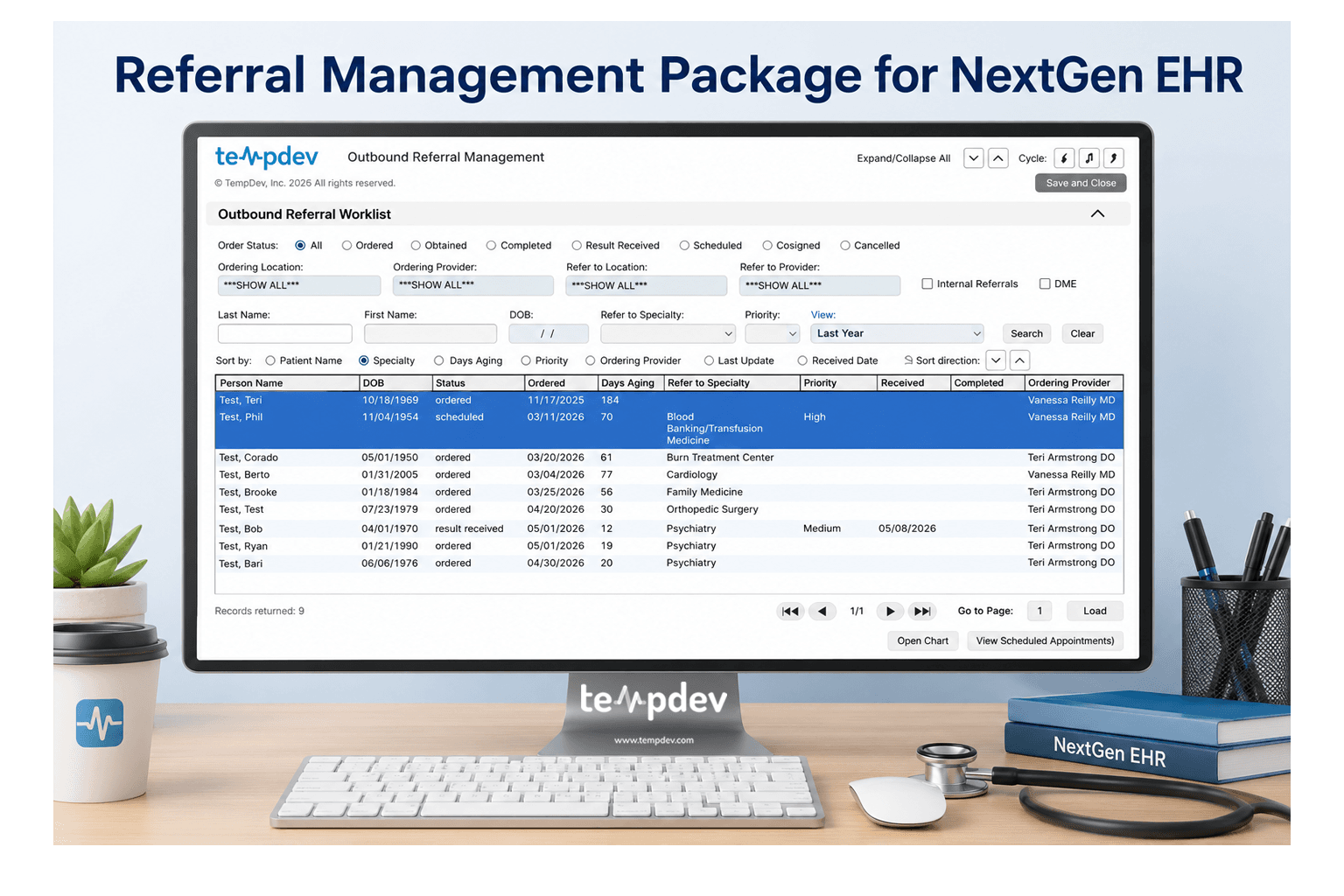Select Cancelled order status

coord(845,246)
